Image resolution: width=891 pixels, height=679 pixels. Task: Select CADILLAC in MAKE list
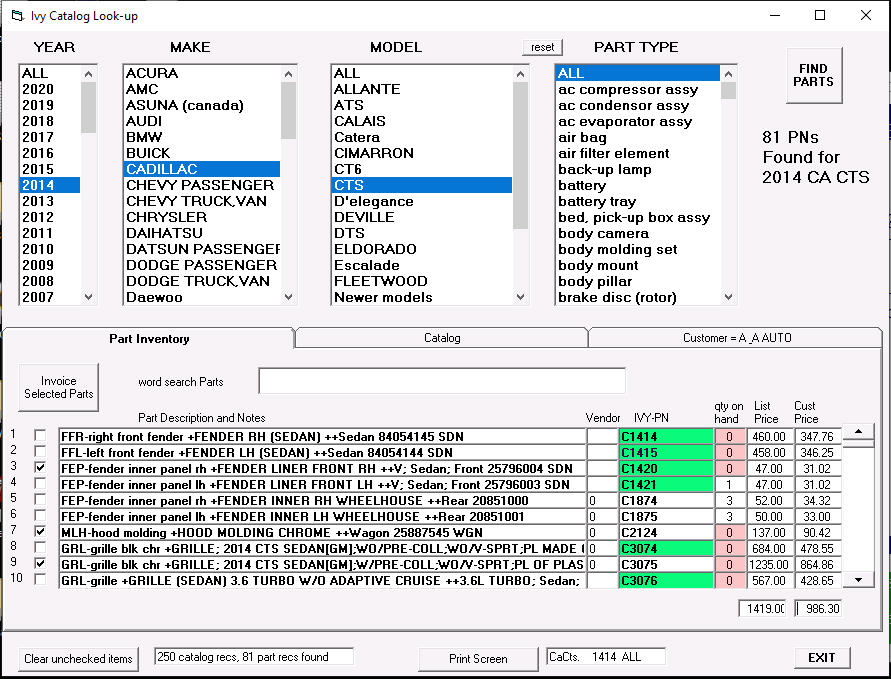click(x=202, y=169)
